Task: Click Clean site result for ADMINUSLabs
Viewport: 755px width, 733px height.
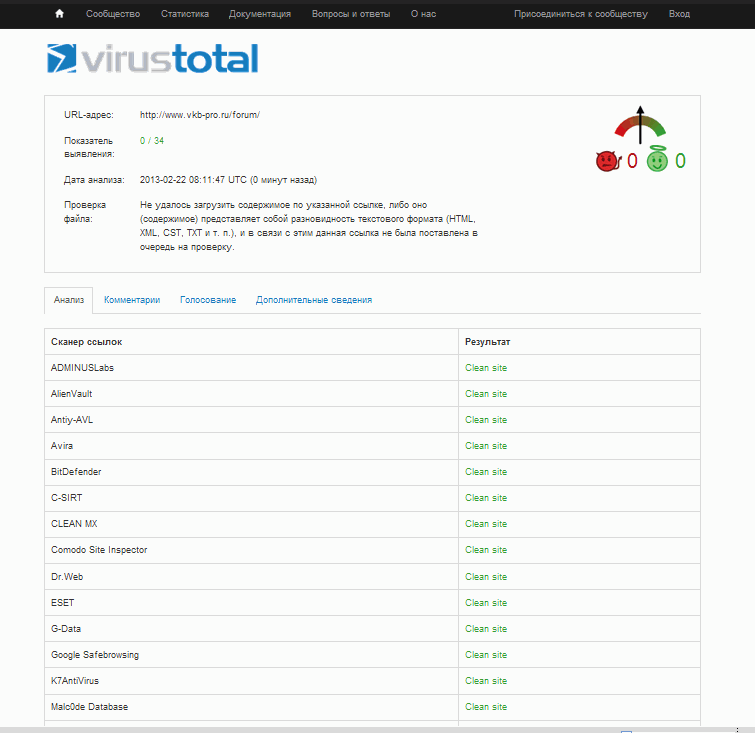Action: coord(486,368)
